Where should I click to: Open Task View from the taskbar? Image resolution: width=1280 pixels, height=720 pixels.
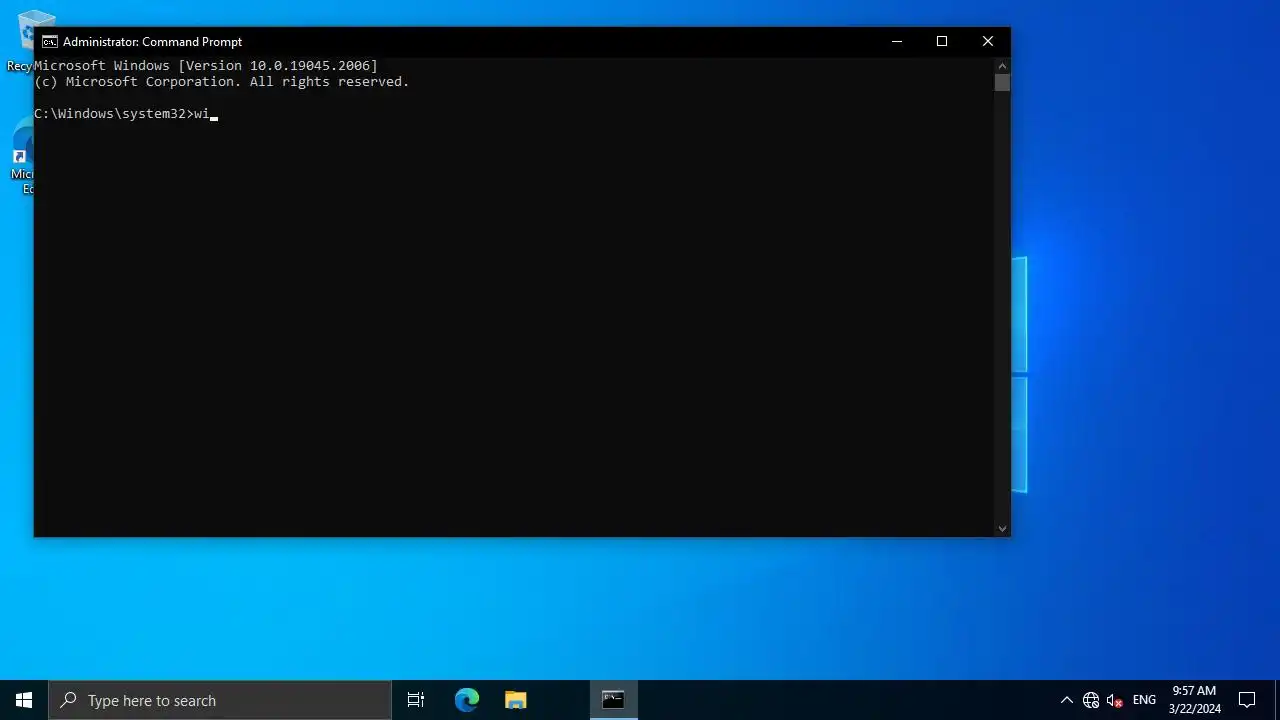(x=416, y=700)
